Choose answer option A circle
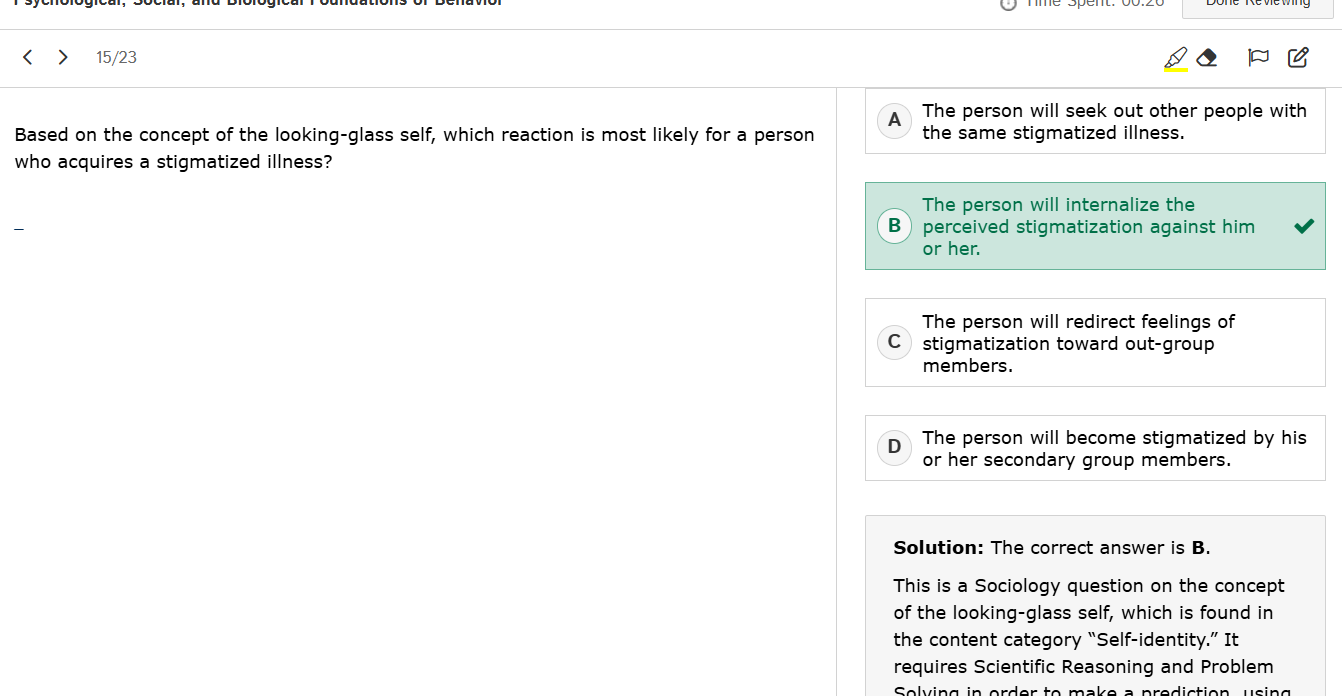 pyautogui.click(x=894, y=120)
